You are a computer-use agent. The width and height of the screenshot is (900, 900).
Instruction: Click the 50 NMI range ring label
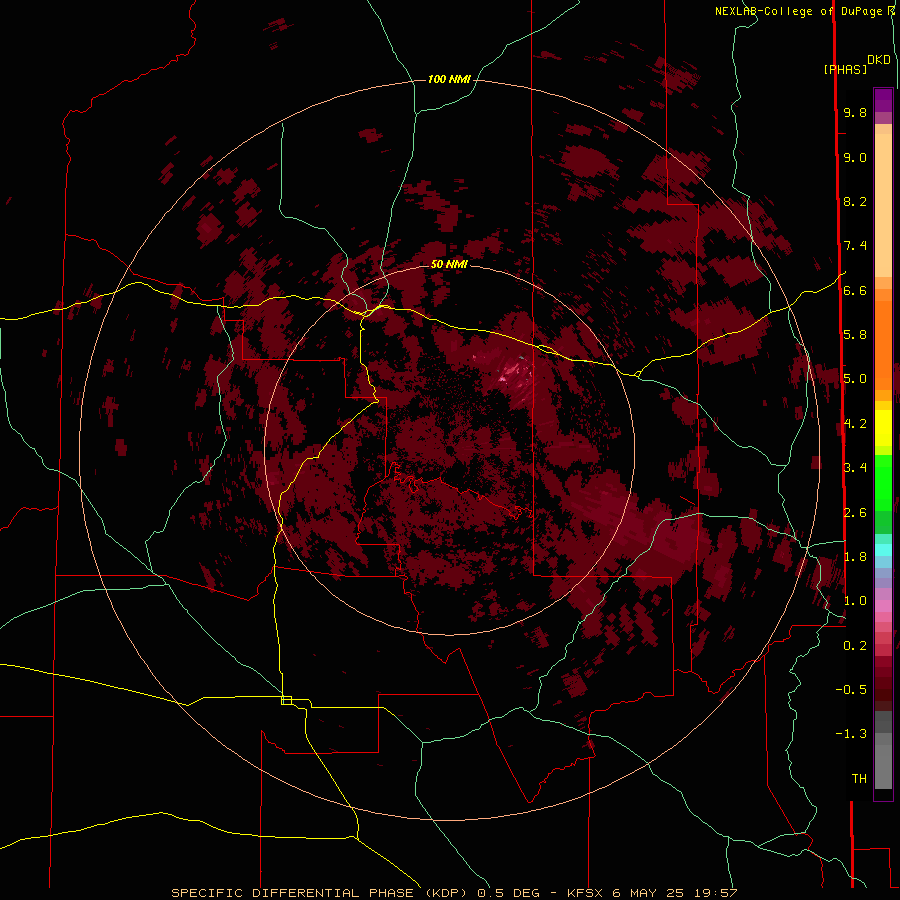449,264
